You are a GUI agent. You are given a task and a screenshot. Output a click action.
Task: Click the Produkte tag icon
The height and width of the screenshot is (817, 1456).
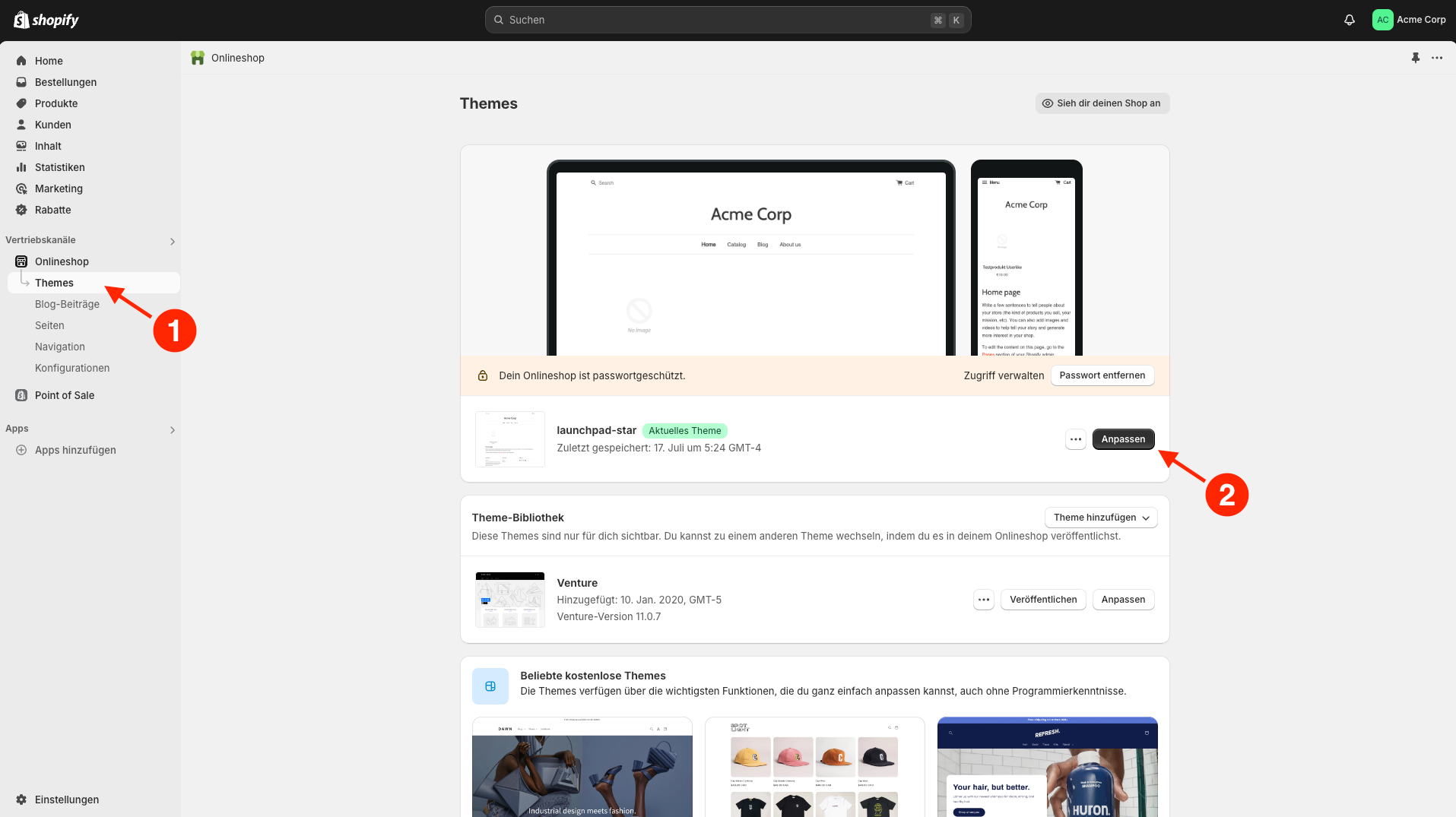(21, 103)
